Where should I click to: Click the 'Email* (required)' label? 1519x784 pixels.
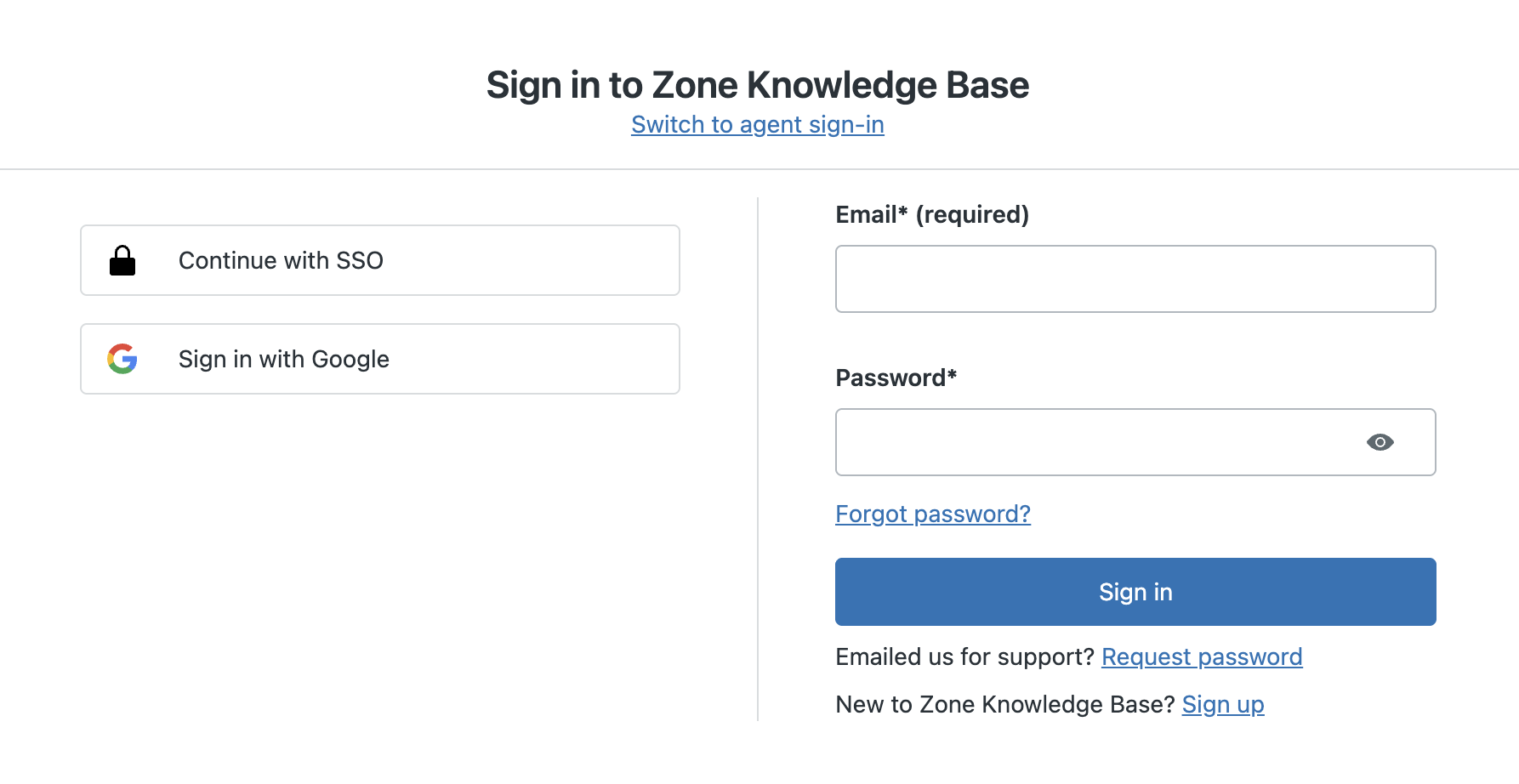pyautogui.click(x=931, y=214)
